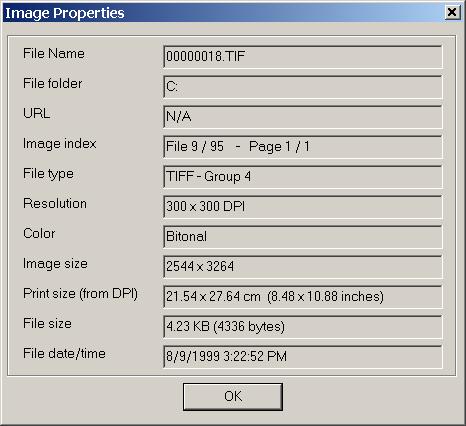Click the Print size (from DPI) label
Image resolution: width=466 pixels, height=426 pixels.
80,294
